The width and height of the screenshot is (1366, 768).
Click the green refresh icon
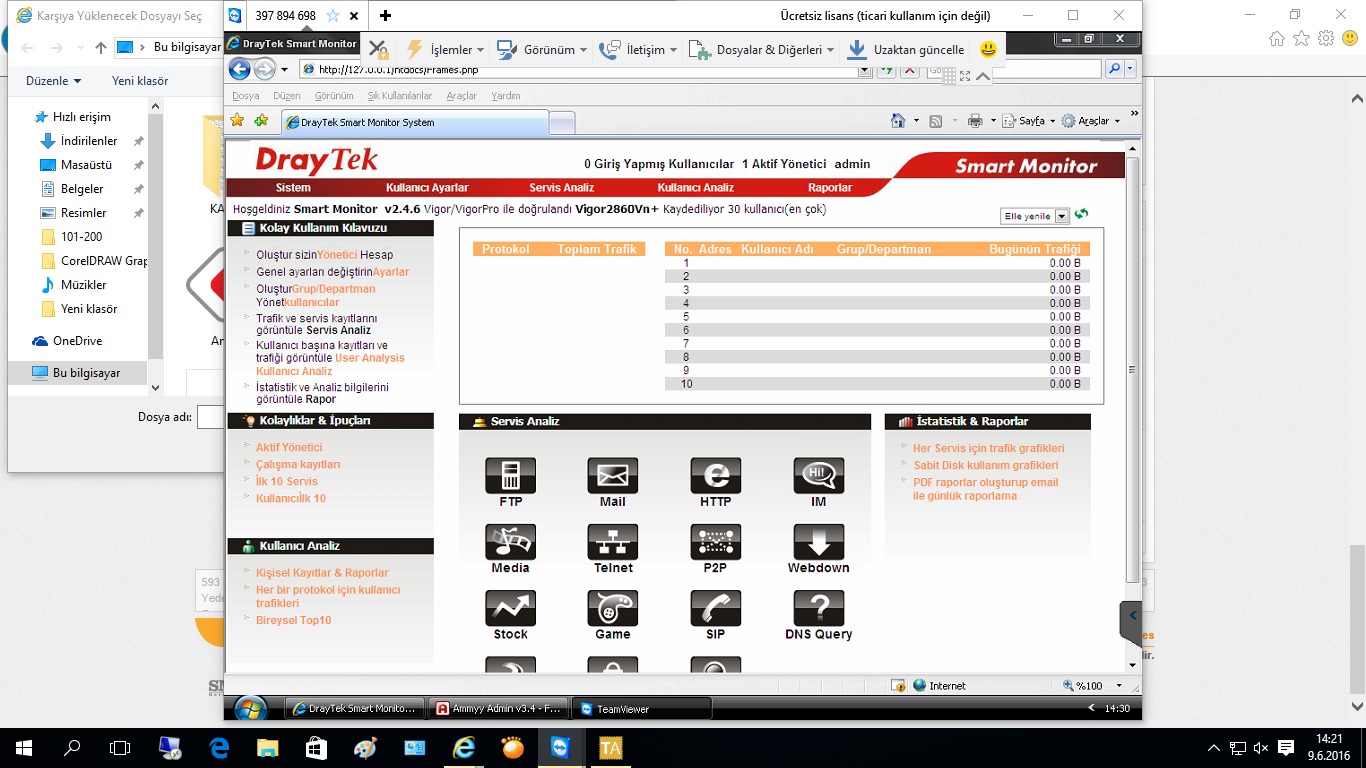[1081, 214]
